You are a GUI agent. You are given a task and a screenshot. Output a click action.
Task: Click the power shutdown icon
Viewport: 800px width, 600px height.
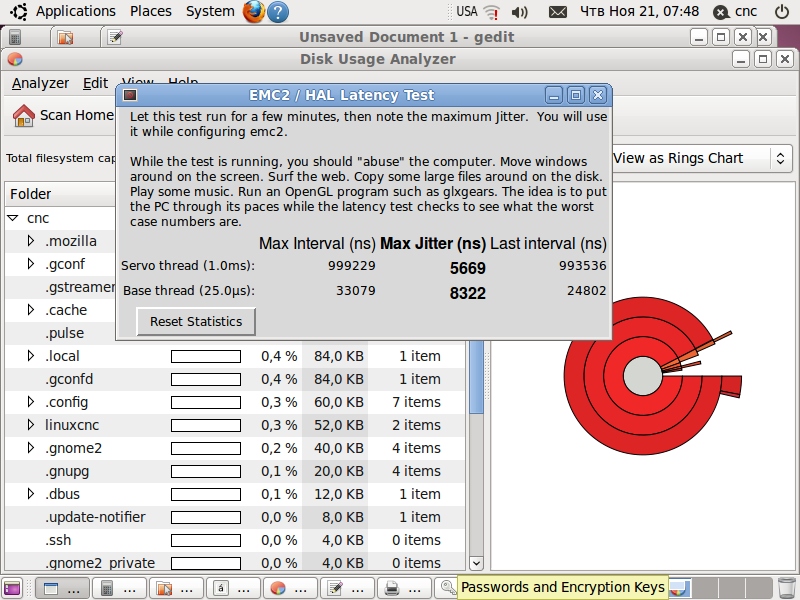point(782,12)
